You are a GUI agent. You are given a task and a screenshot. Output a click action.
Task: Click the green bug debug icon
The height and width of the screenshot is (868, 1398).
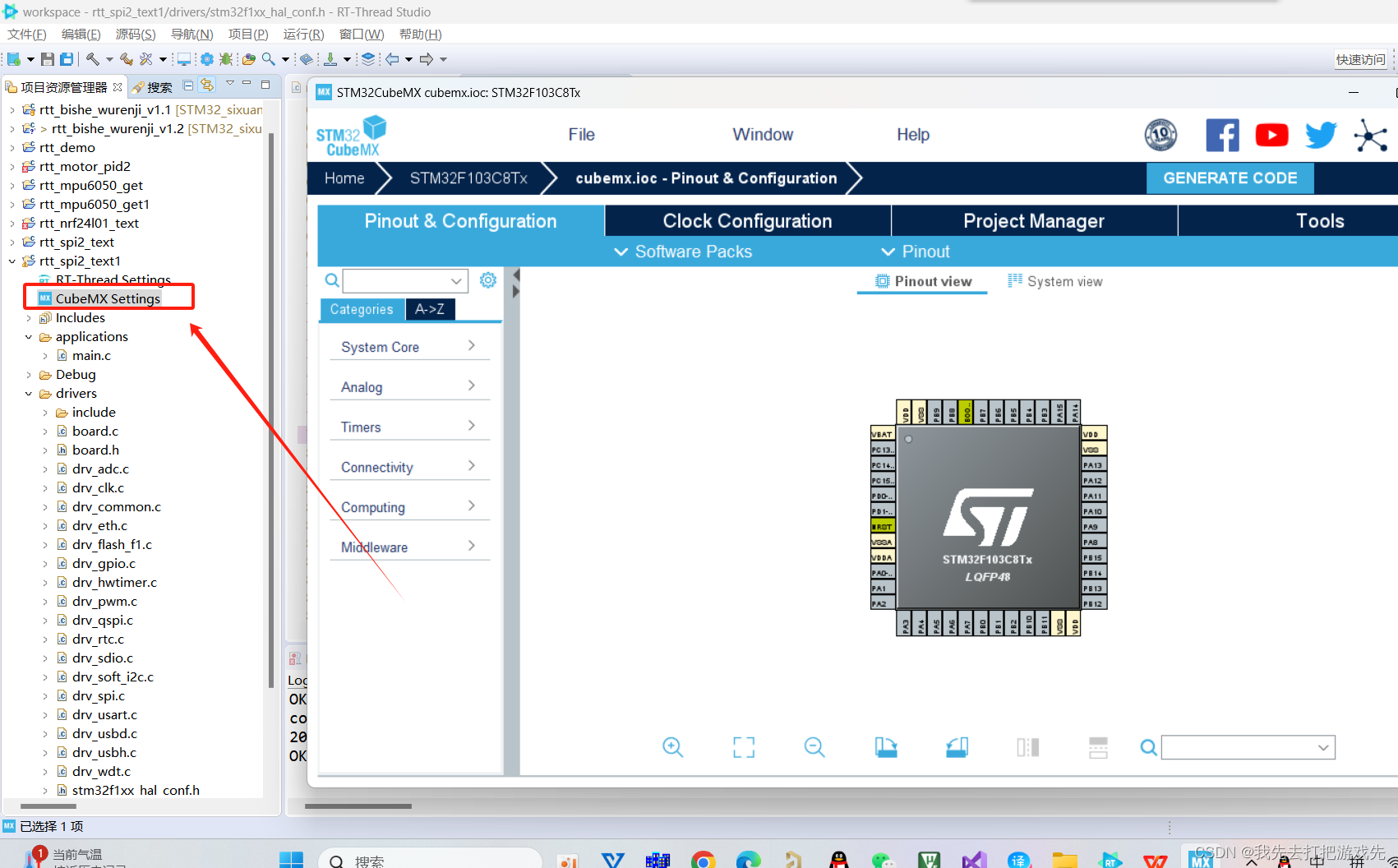coord(226,59)
